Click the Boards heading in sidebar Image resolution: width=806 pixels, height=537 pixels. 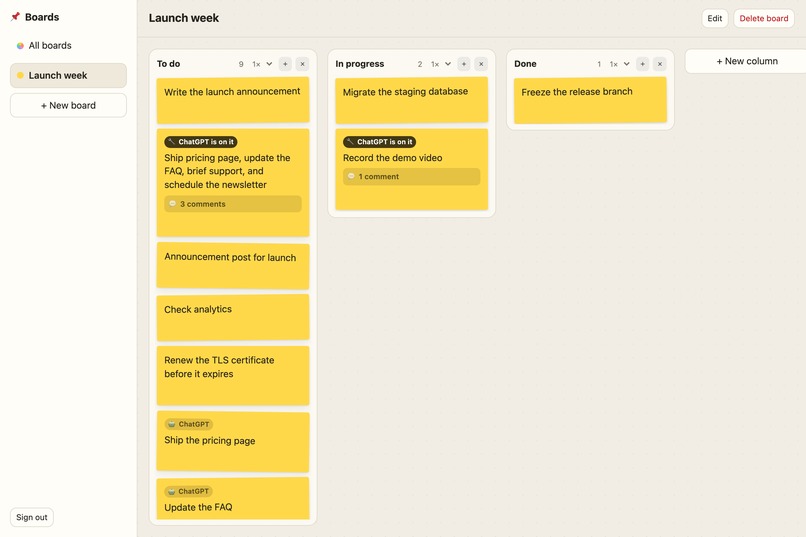[42, 17]
